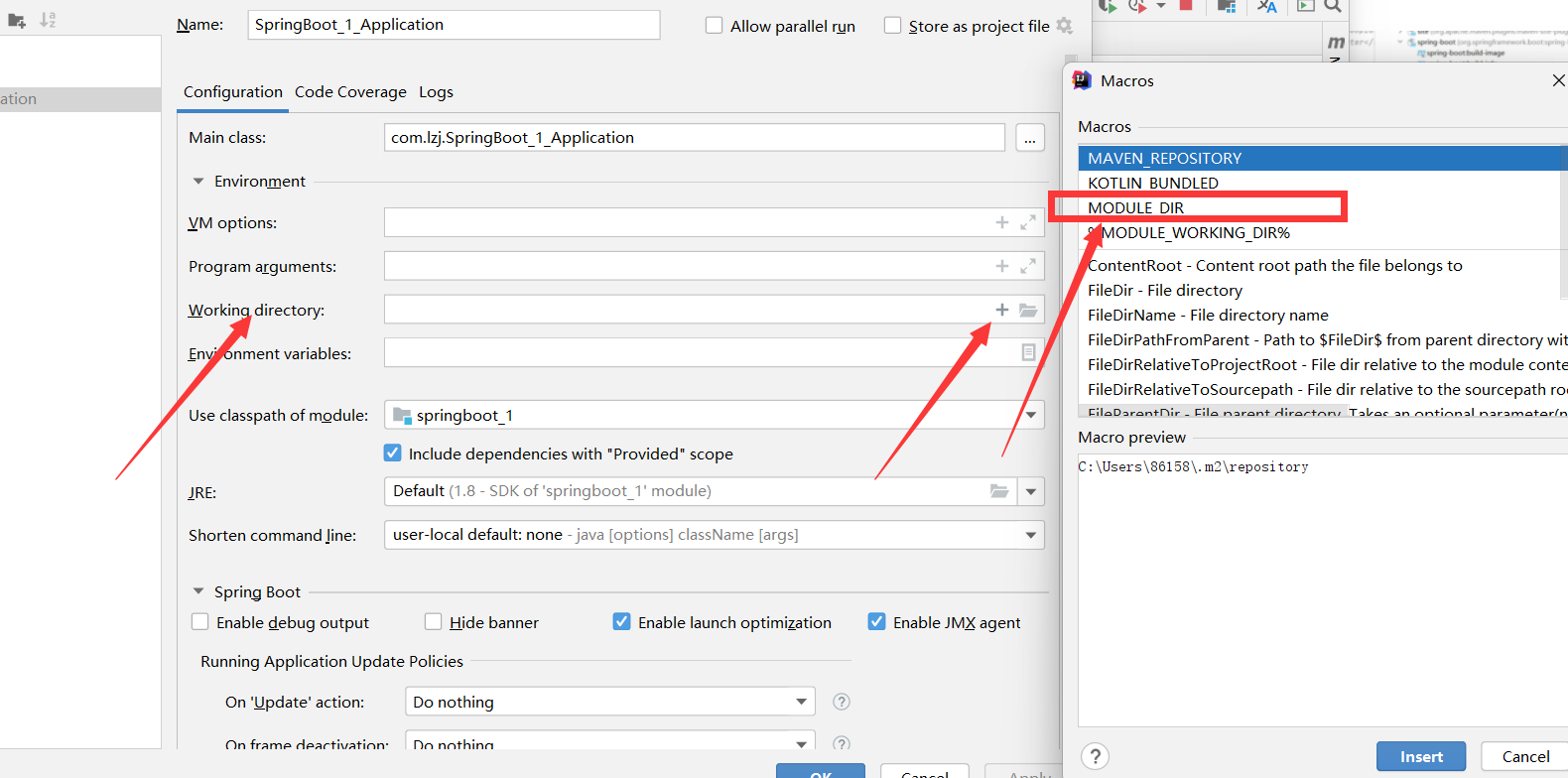Enable debug output checkbox
This screenshot has height=778, width=1568.
click(199, 622)
